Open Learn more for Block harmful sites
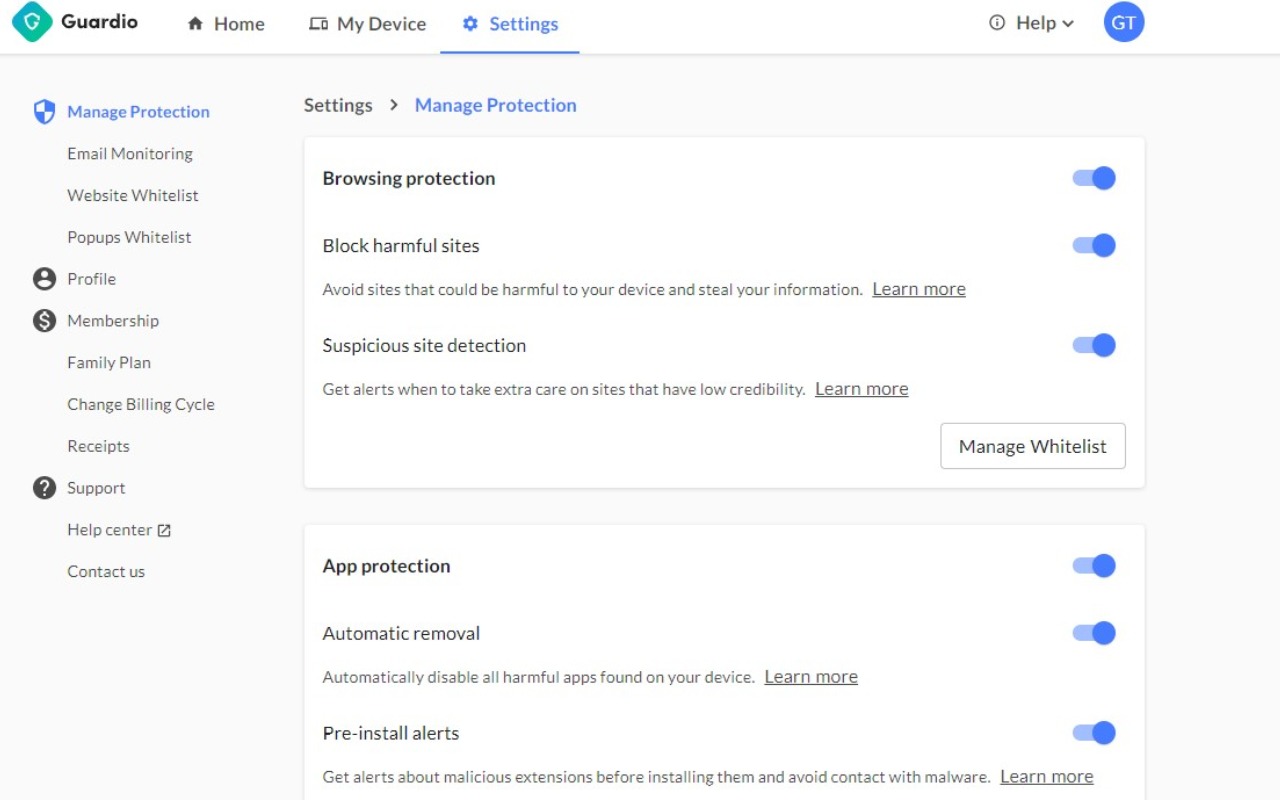Image resolution: width=1280 pixels, height=800 pixels. coord(918,289)
